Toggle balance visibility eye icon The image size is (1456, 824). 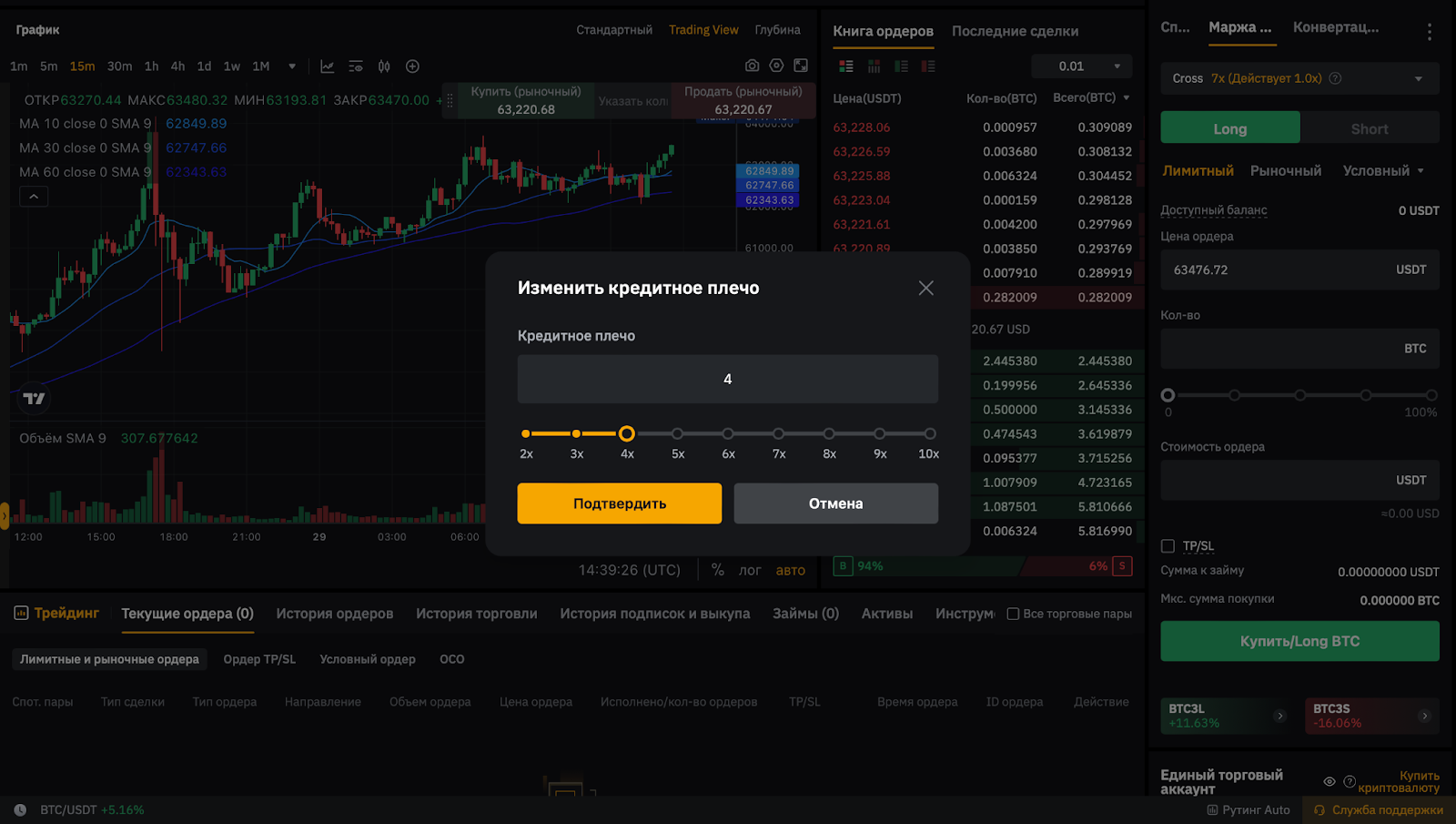click(x=1330, y=781)
